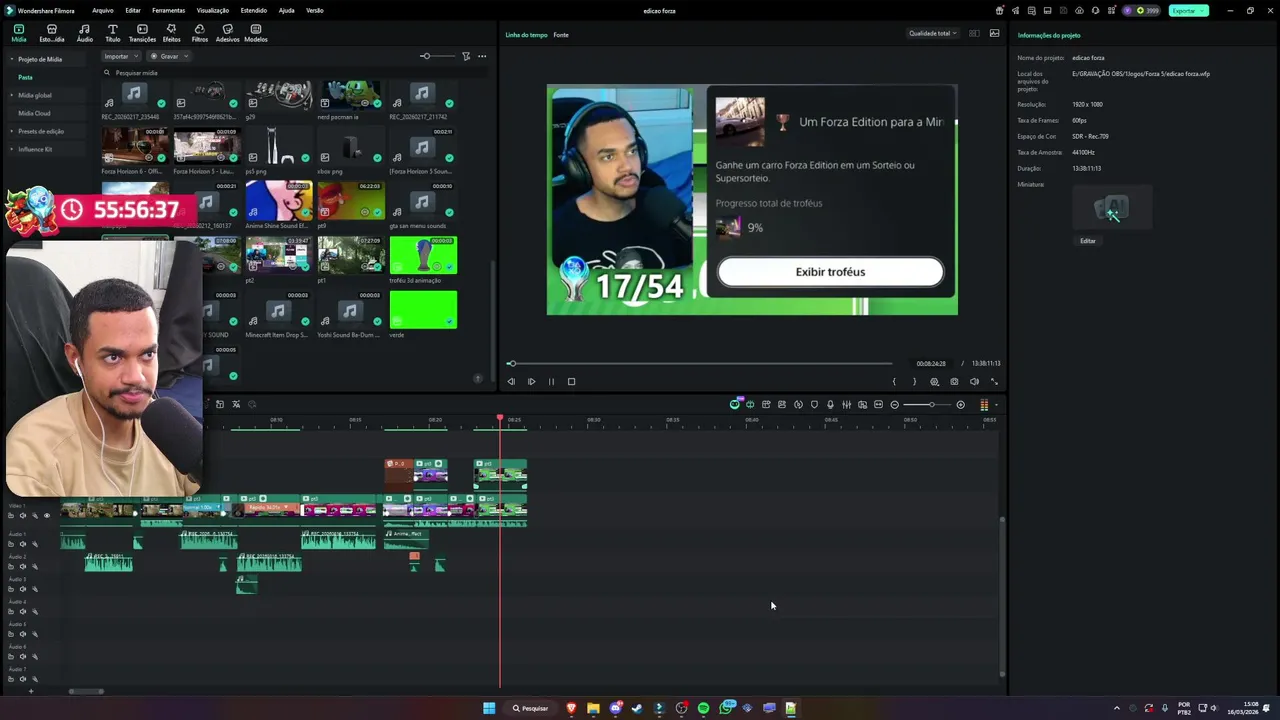Click the preview pause button
Viewport: 1280px width, 720px height.
(x=551, y=381)
